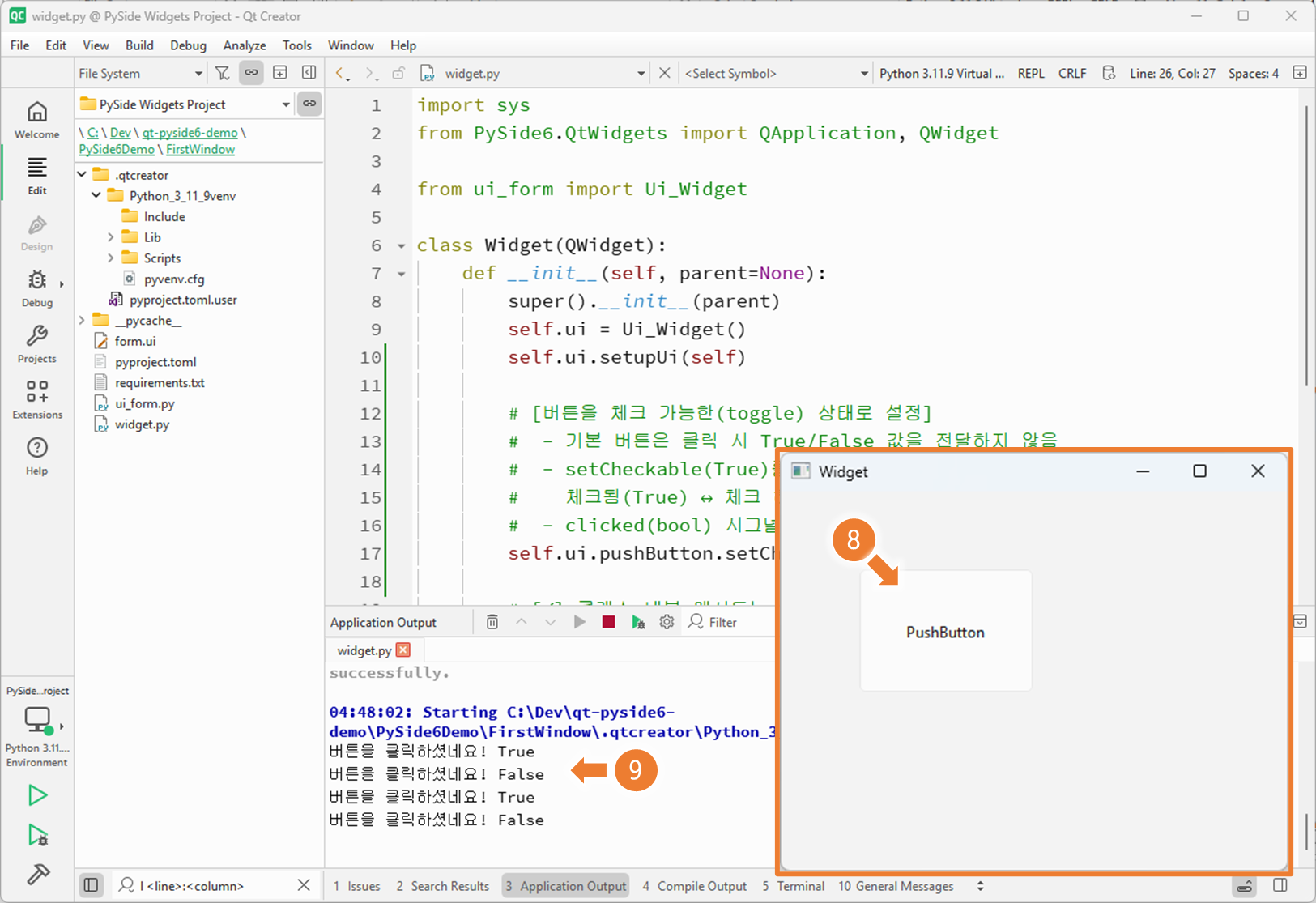Stop the running application
The height and width of the screenshot is (903, 1316).
608,622
